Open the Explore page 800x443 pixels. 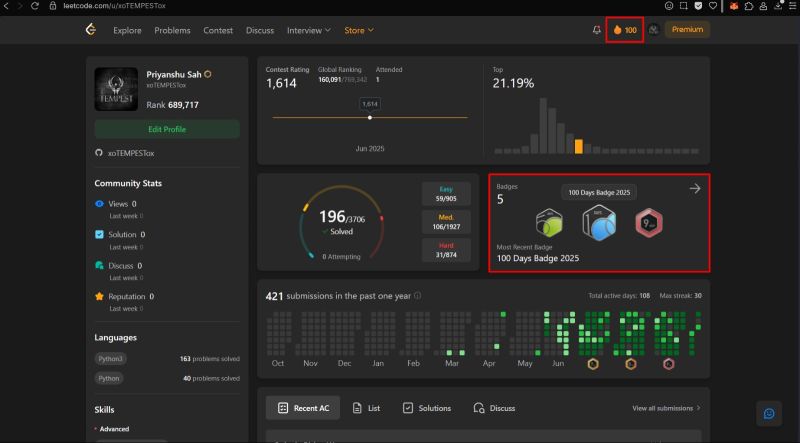click(127, 30)
